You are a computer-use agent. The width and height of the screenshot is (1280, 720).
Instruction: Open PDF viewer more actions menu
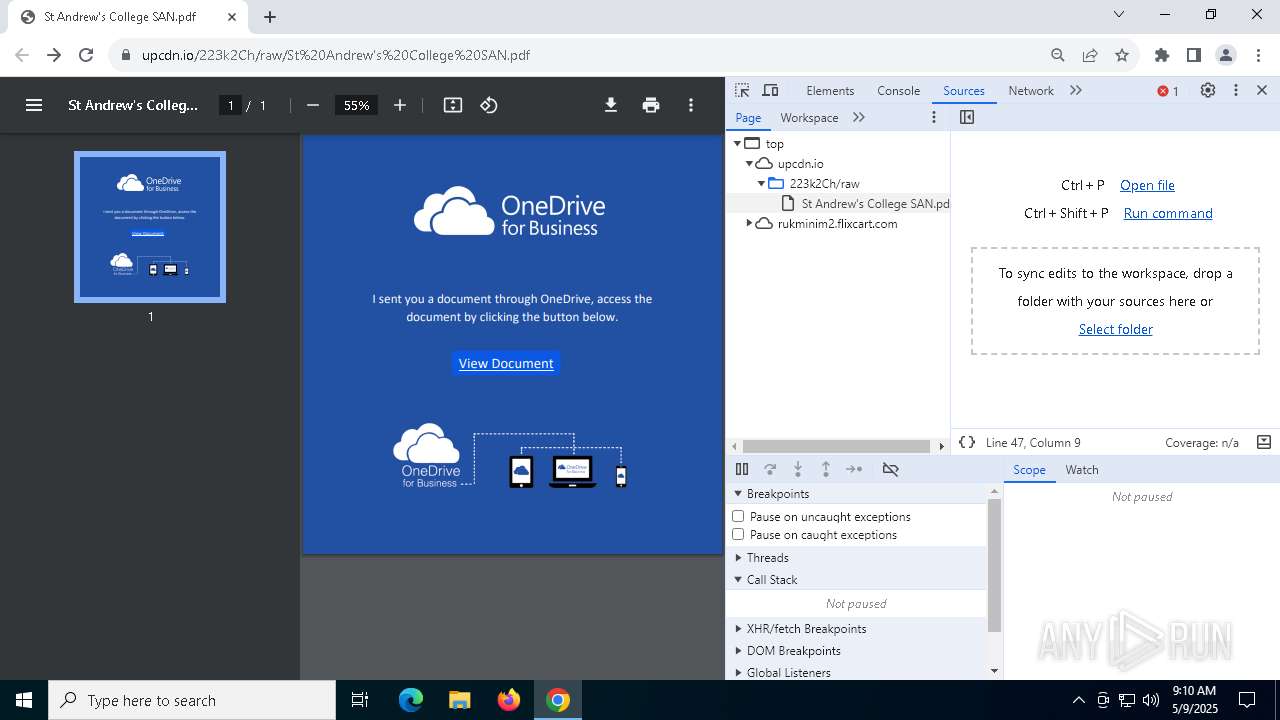click(x=691, y=105)
